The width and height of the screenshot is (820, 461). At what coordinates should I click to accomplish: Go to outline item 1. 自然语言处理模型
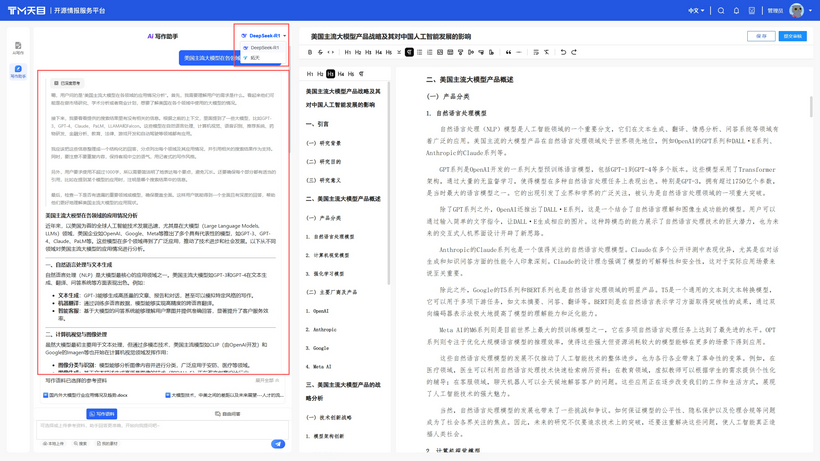point(330,237)
